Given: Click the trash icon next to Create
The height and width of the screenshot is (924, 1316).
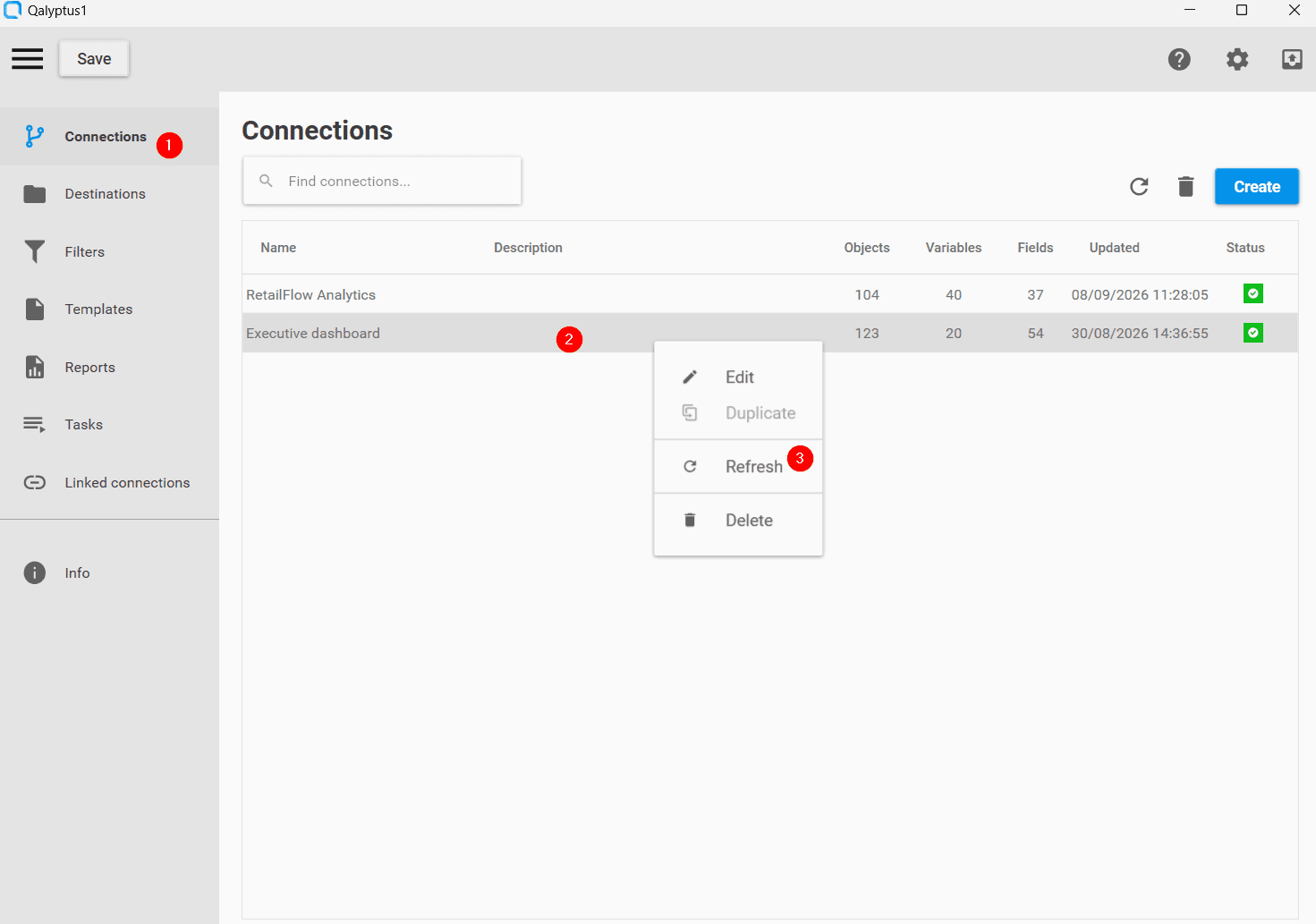Looking at the screenshot, I should coord(1186,186).
